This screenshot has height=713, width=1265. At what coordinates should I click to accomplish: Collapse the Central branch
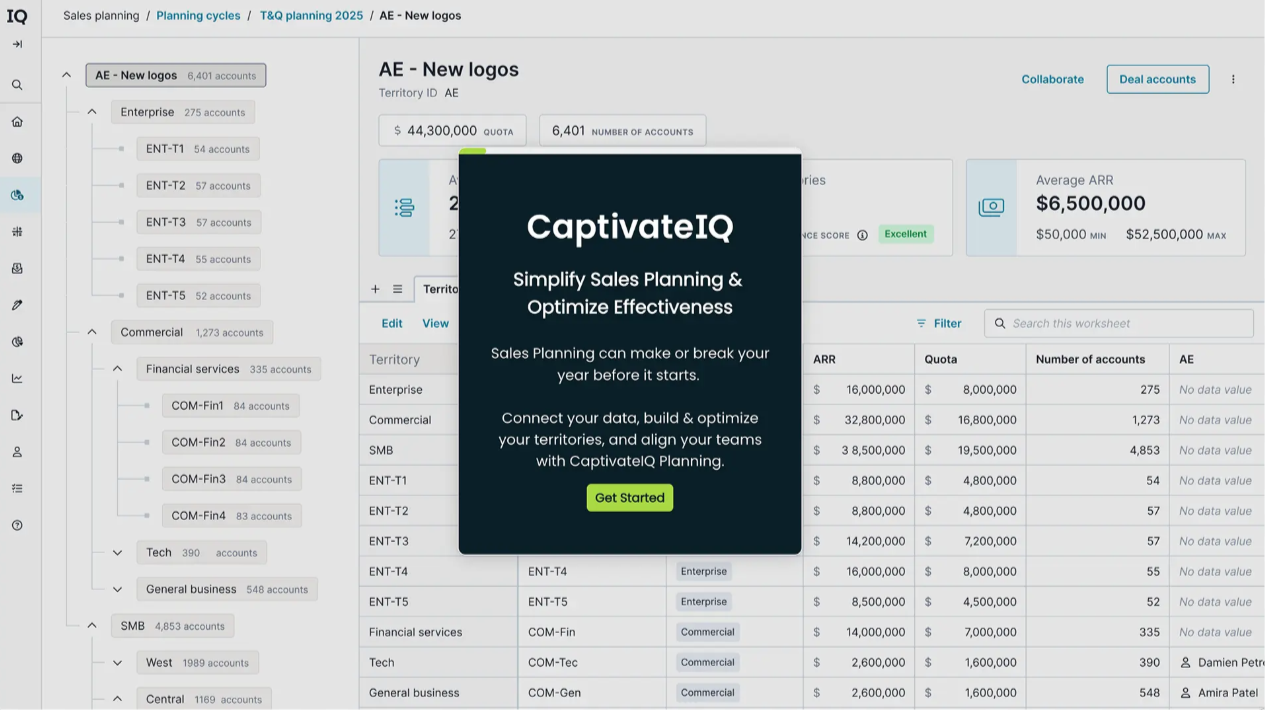tap(117, 699)
